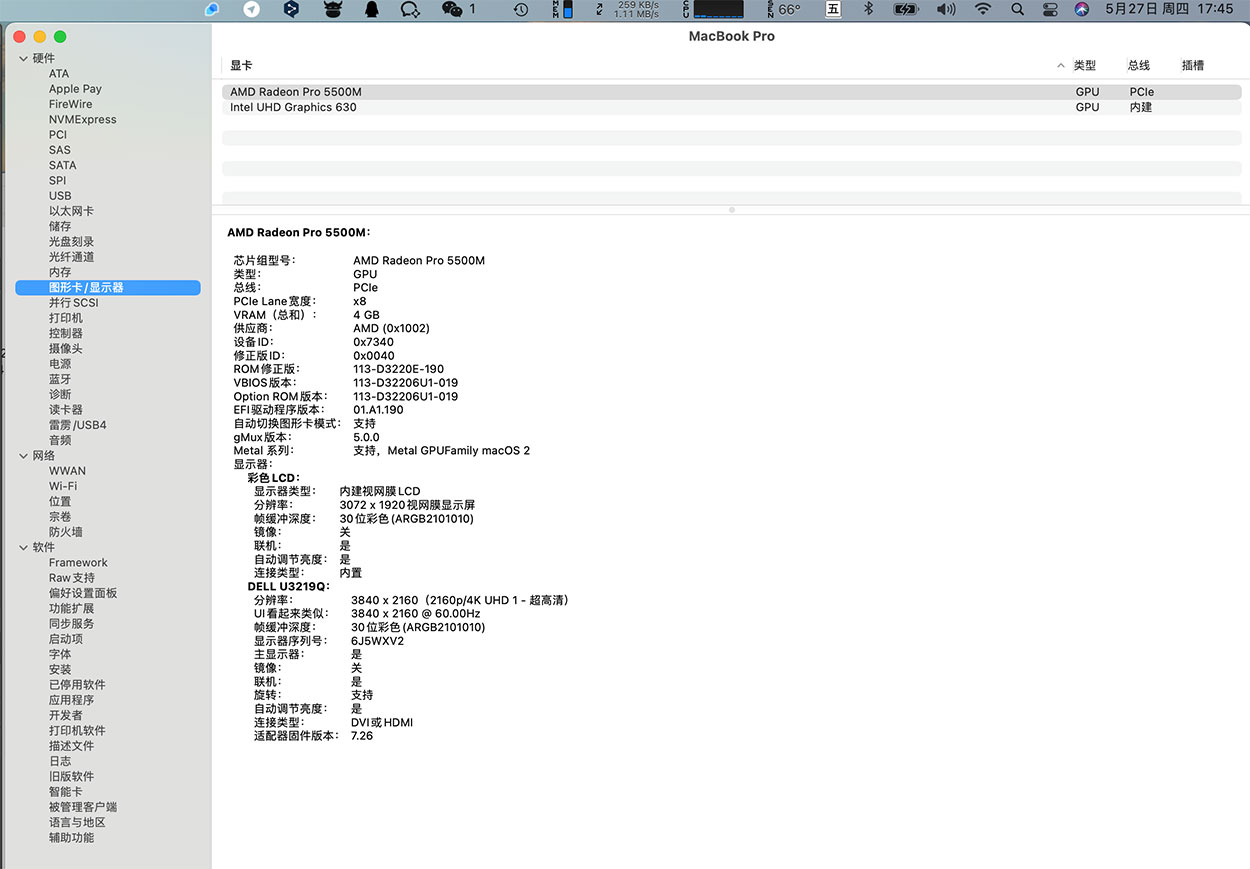This screenshot has height=869, width=1250.
Task: Select WWAN under network
Action: 67,471
